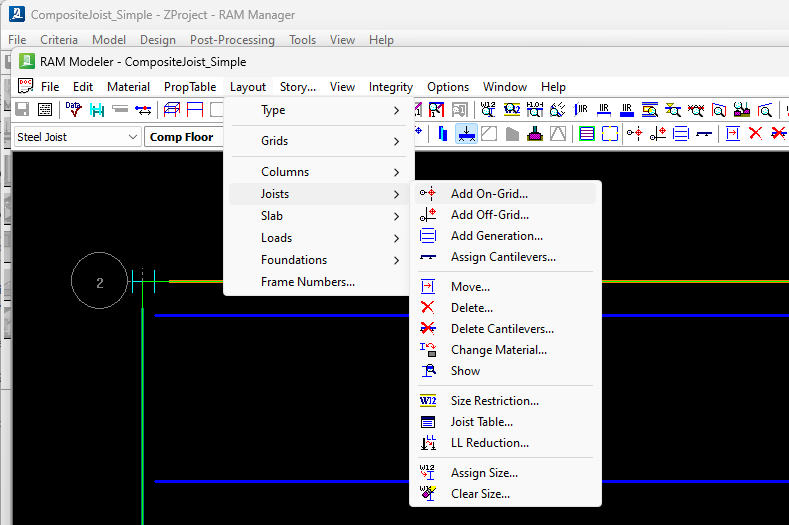This screenshot has width=789, height=525.
Task: Click the W12 show sizes toolbar icon
Action: pos(489,110)
